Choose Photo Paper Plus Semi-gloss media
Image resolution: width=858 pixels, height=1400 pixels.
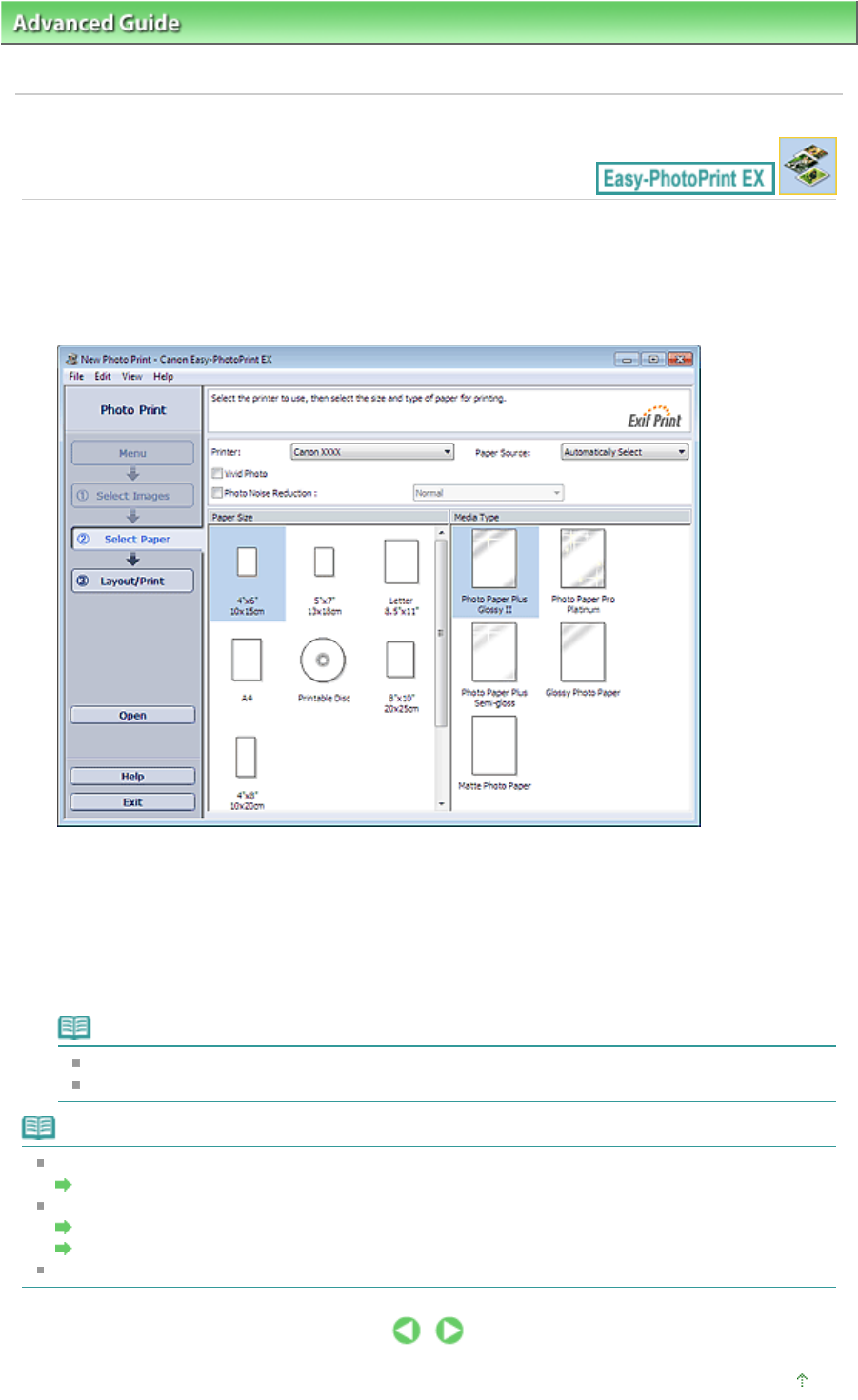coord(494,653)
